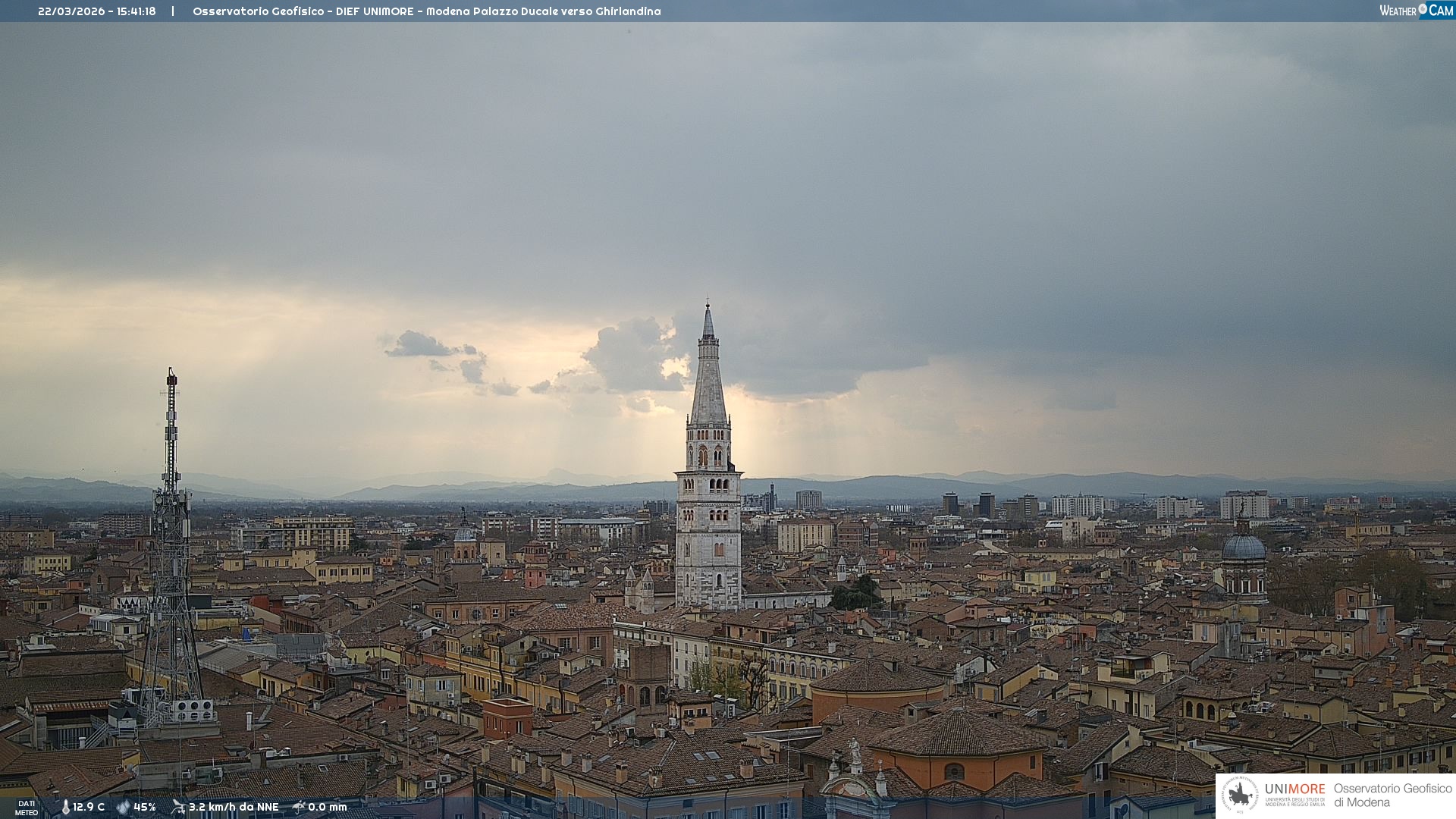Image resolution: width=1456 pixels, height=819 pixels.
Task: Click the 15:41:18 time stamp
Action: pyautogui.click(x=136, y=11)
